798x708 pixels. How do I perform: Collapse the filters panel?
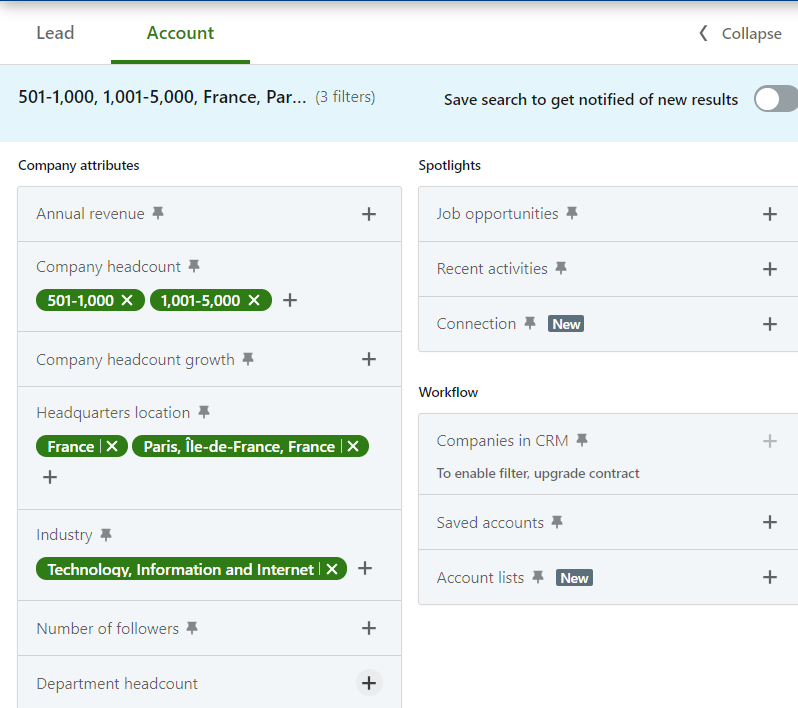[740, 34]
